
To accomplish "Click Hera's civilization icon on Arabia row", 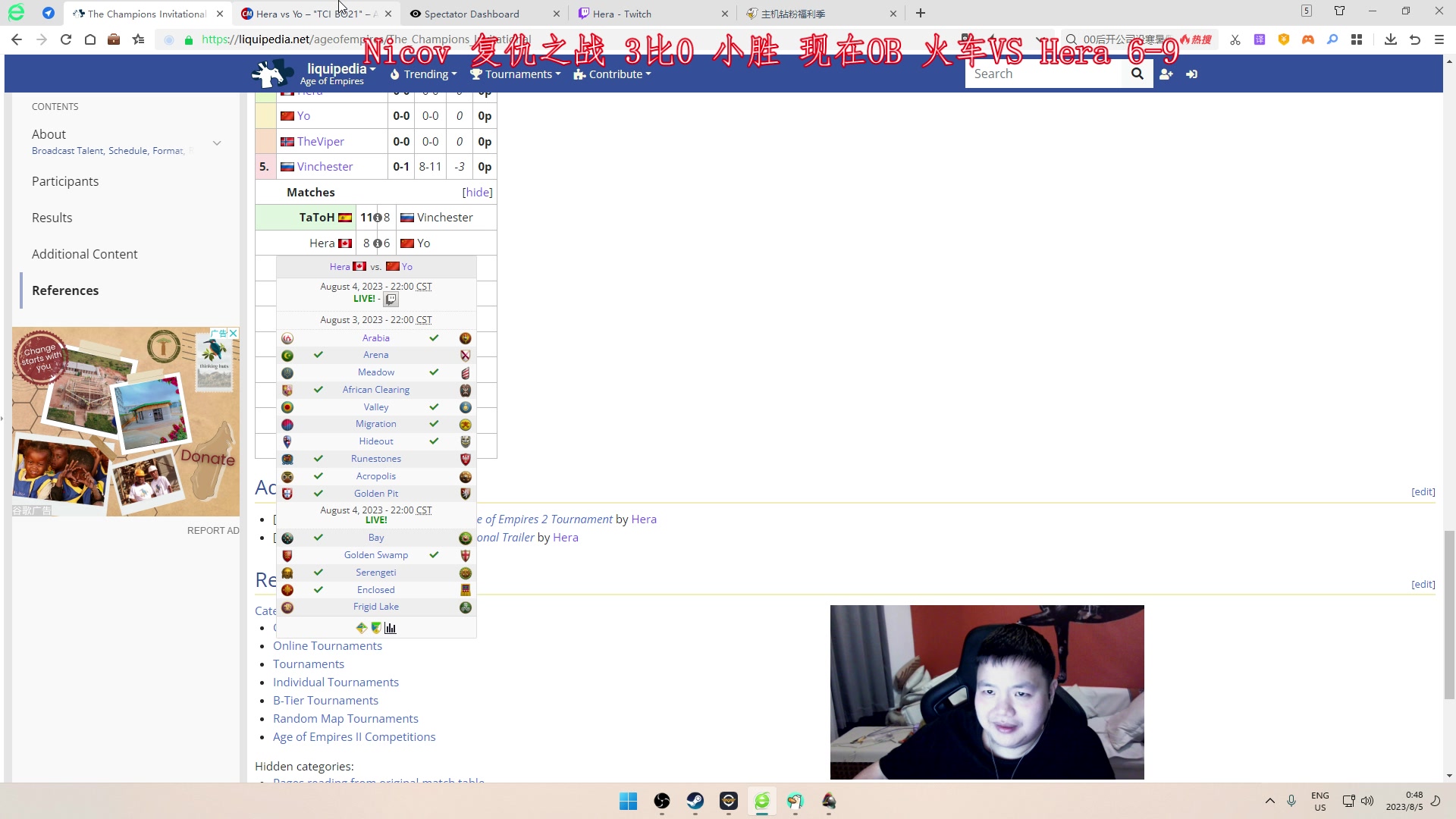I will coord(287,338).
